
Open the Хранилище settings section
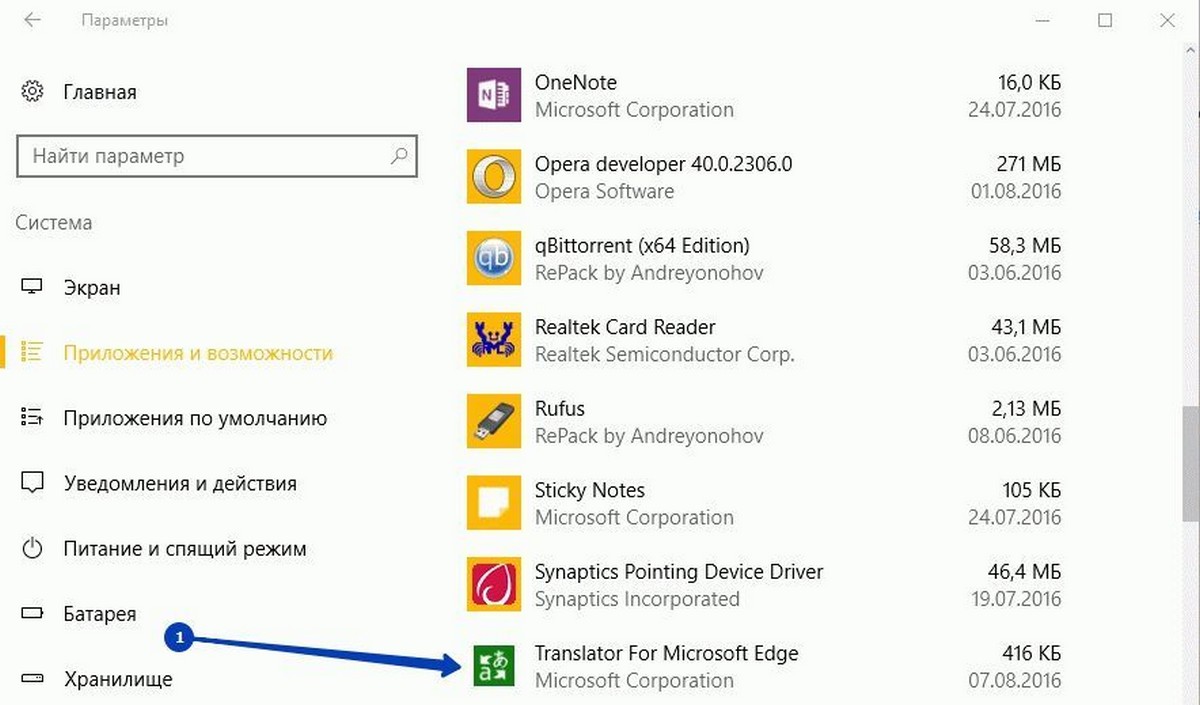click(x=117, y=680)
